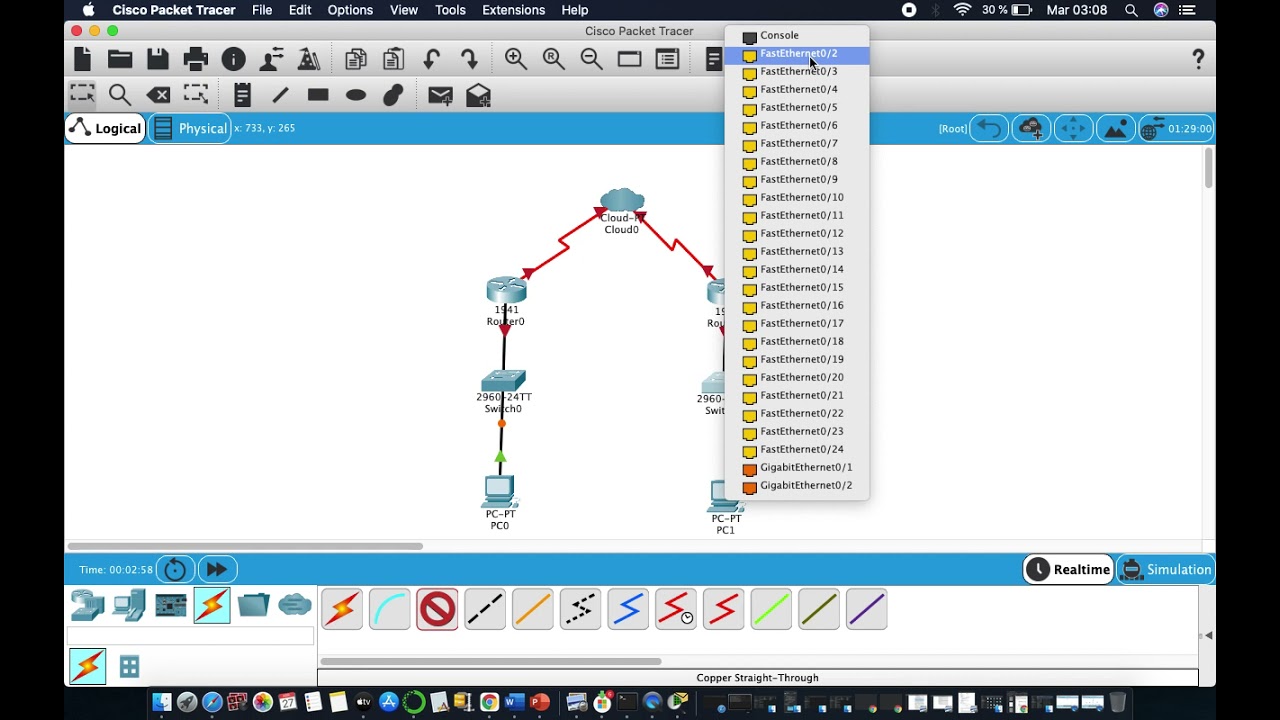Open the Options menu
The height and width of the screenshot is (720, 1280).
(x=350, y=10)
